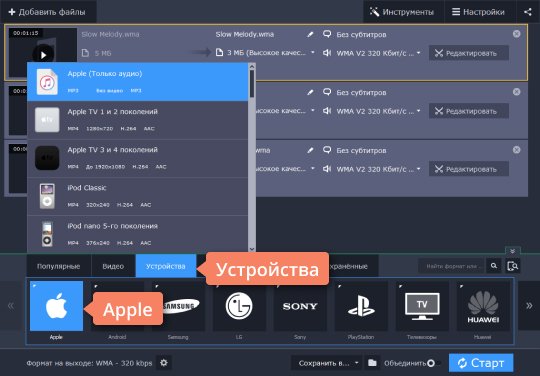Click Добавить файлы button
The height and width of the screenshot is (376, 540).
click(x=47, y=12)
